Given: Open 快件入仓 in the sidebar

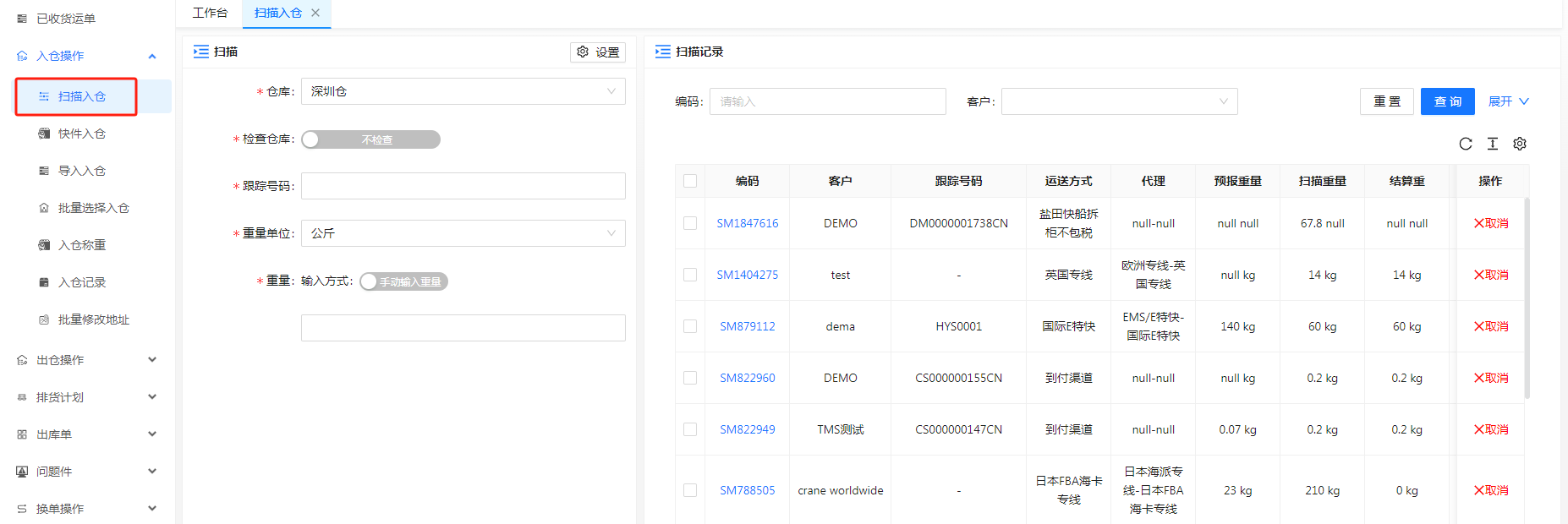Looking at the screenshot, I should tap(82, 134).
